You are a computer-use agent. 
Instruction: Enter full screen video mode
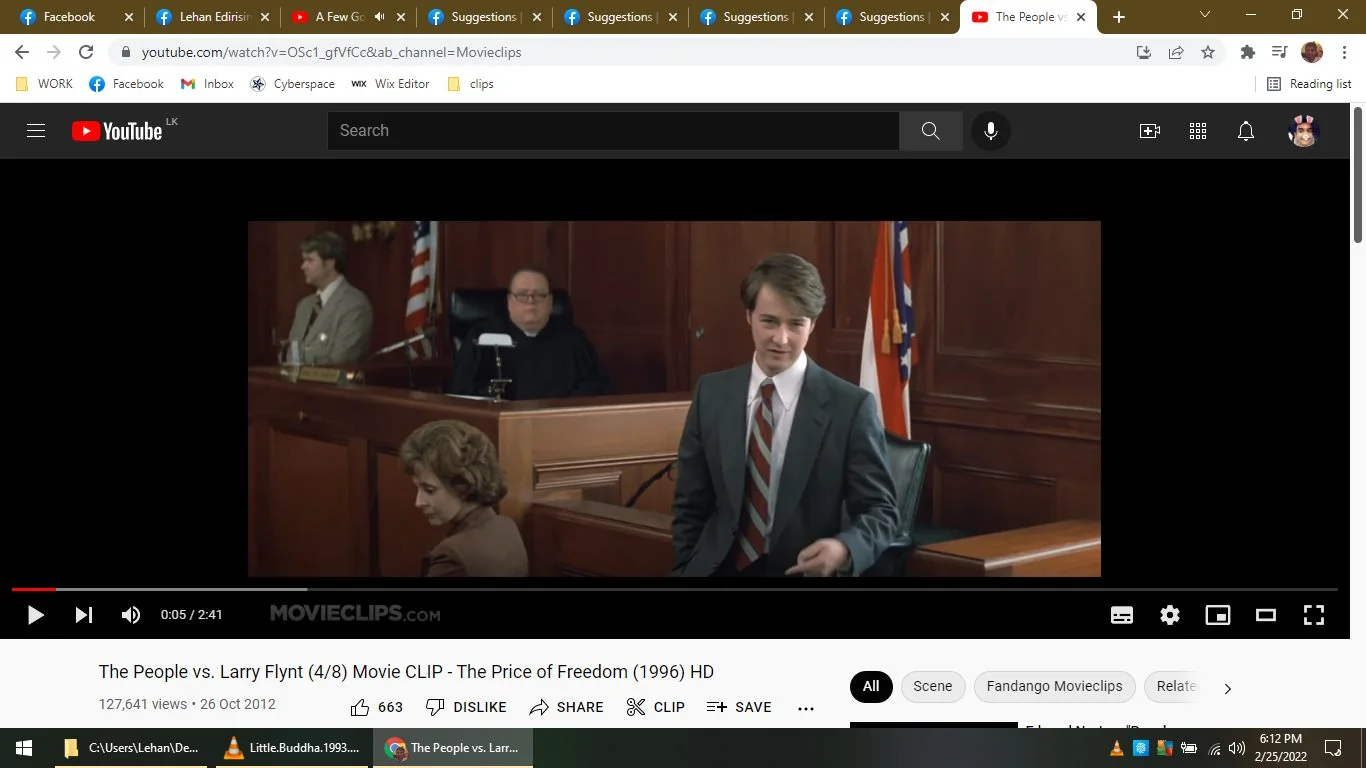(1314, 615)
